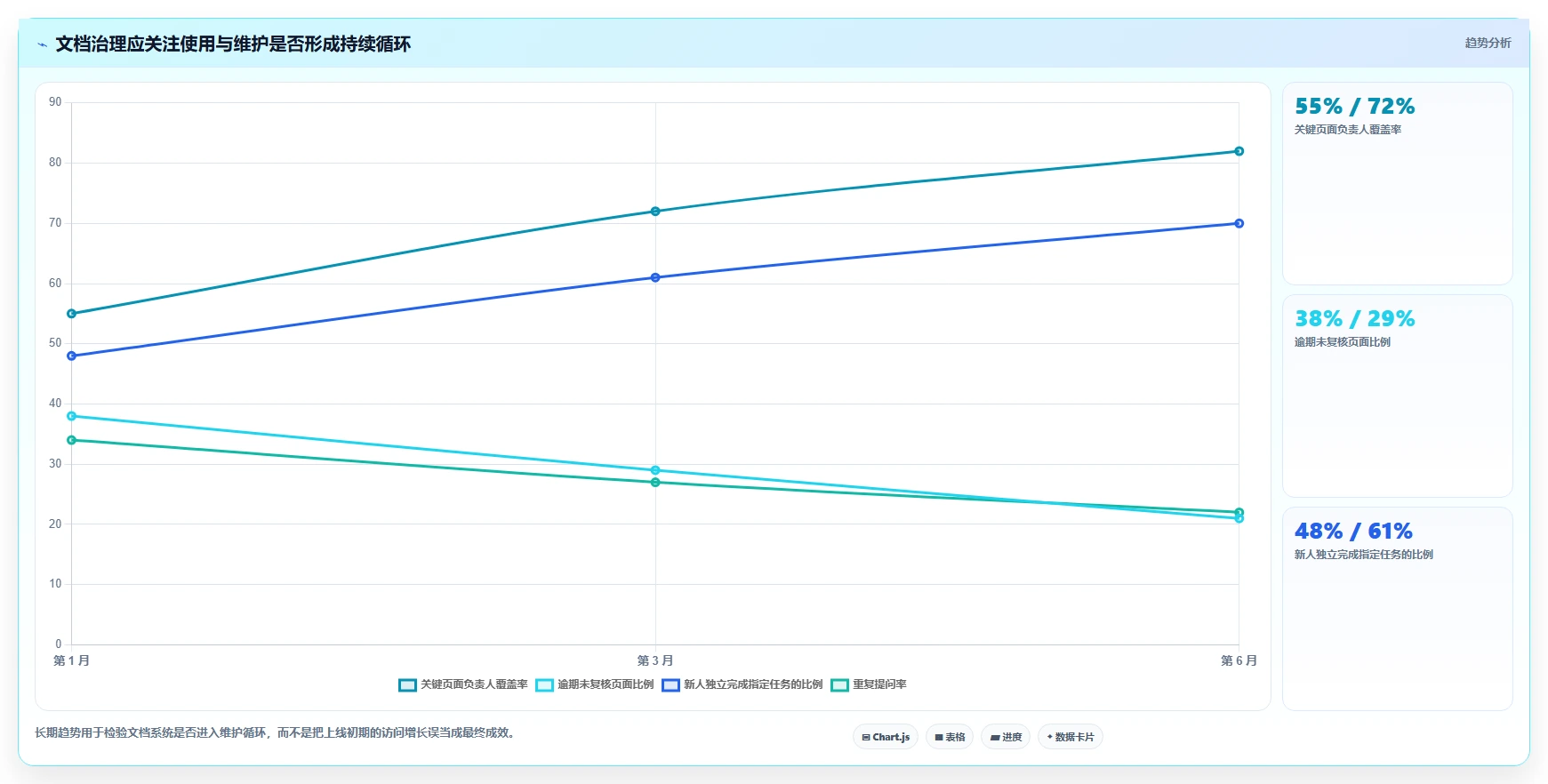The width and height of the screenshot is (1548, 784).
Task: Click the Chart.js tag chip
Action: coord(886,737)
